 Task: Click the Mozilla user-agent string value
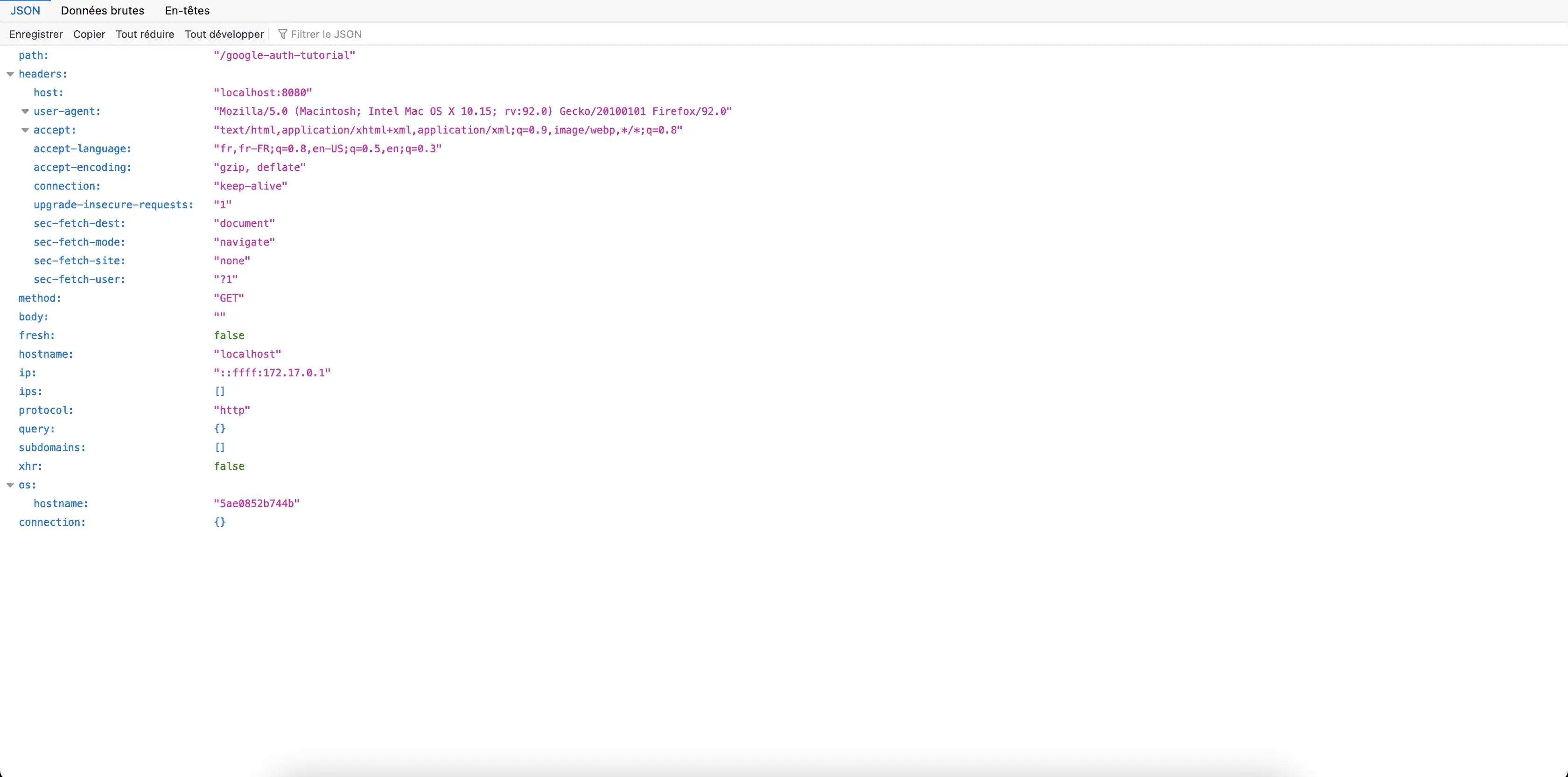coord(472,111)
